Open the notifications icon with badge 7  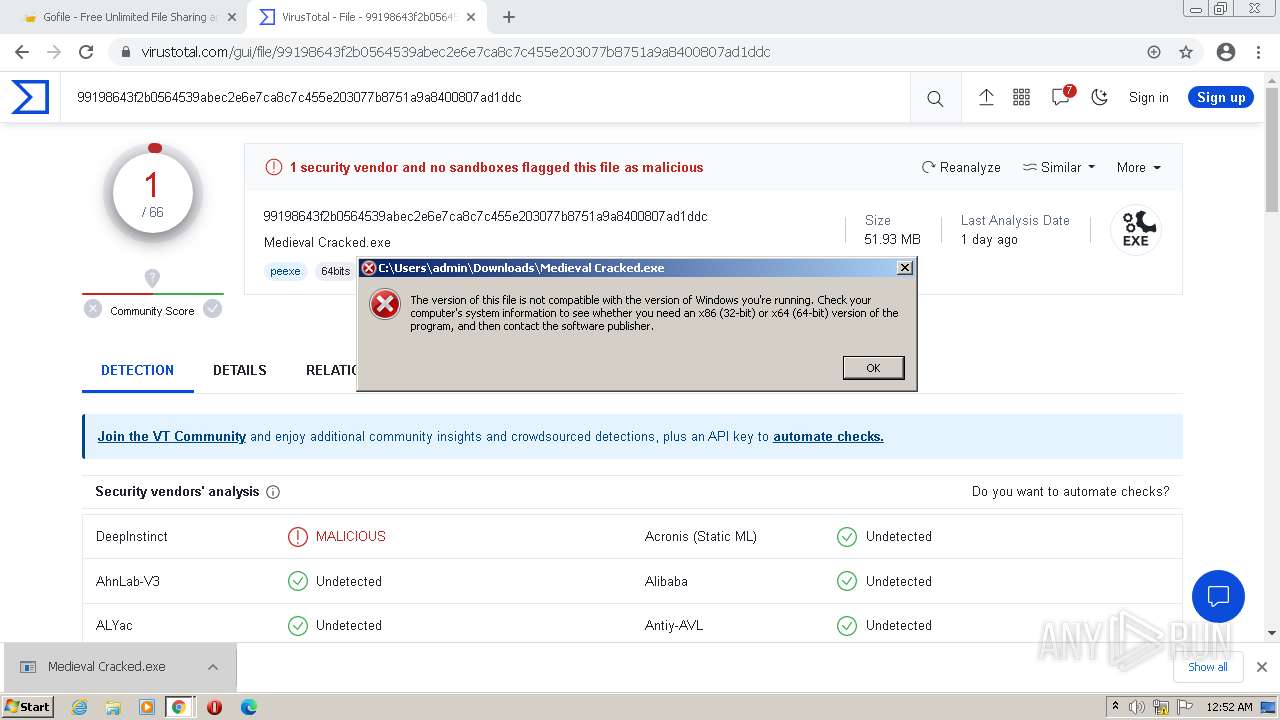point(1061,96)
